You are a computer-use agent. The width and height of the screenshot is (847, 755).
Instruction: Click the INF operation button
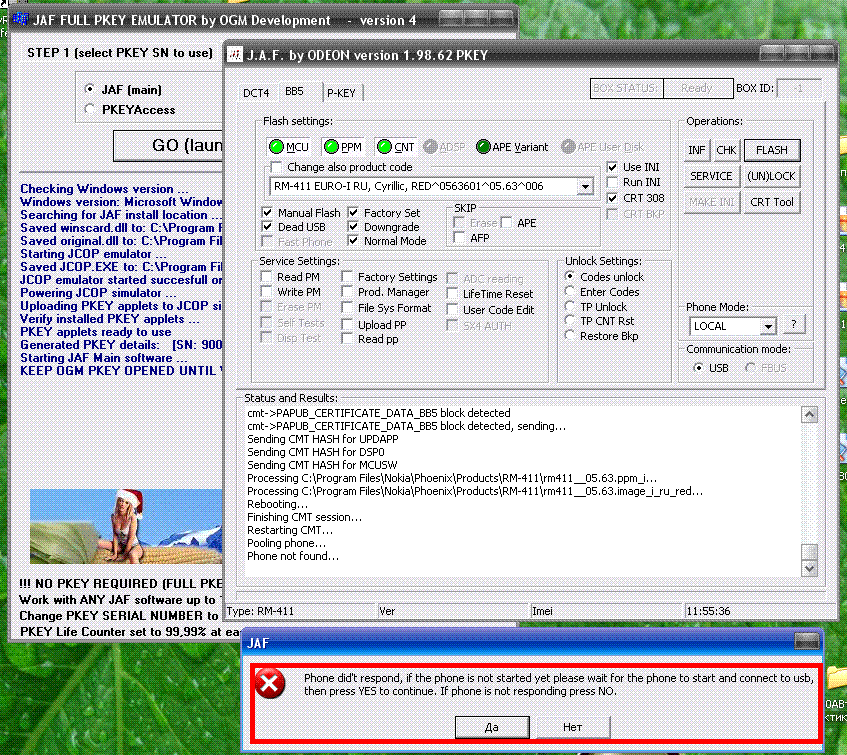point(697,150)
